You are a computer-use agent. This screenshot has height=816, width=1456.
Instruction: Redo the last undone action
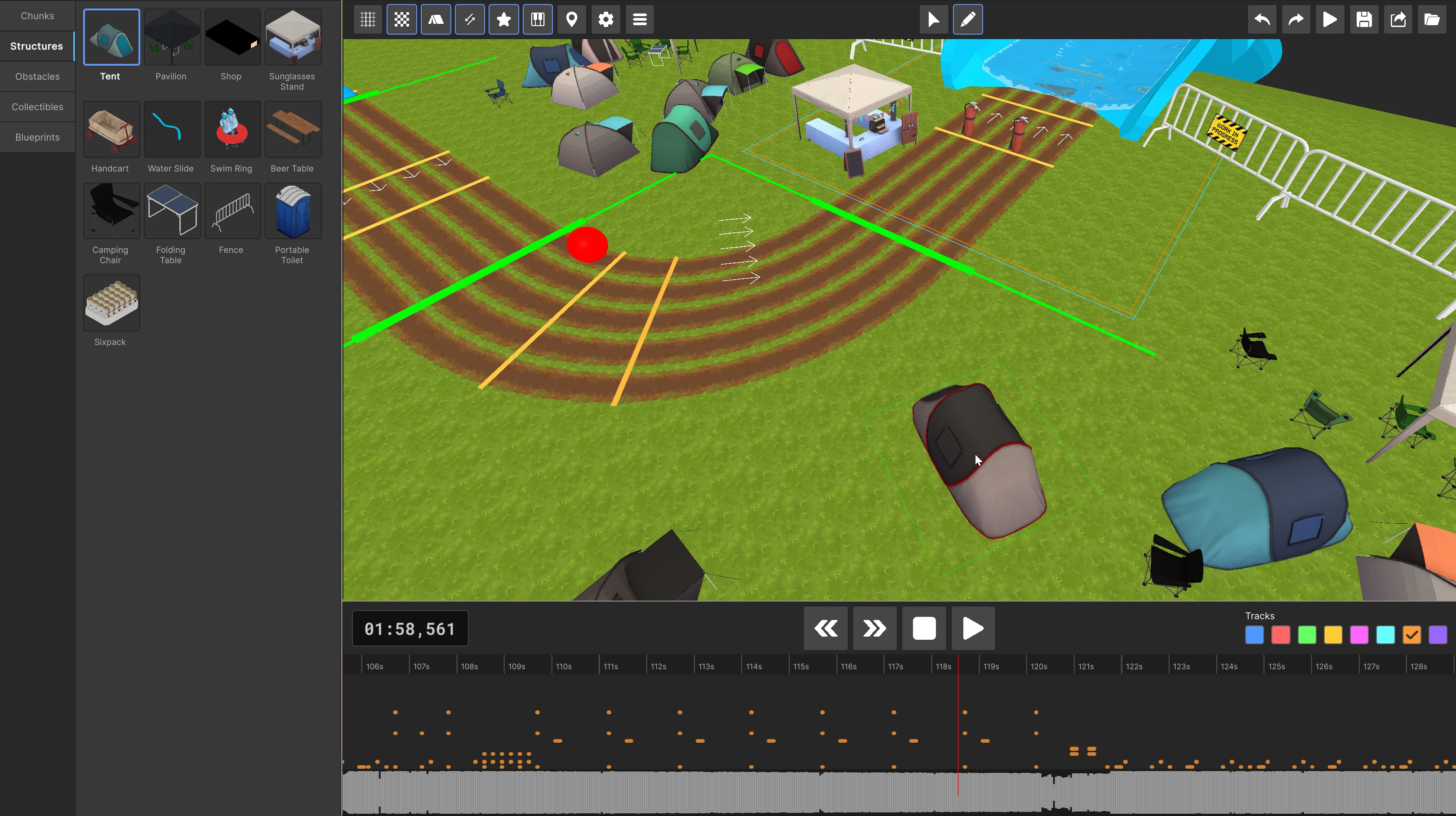point(1296,20)
